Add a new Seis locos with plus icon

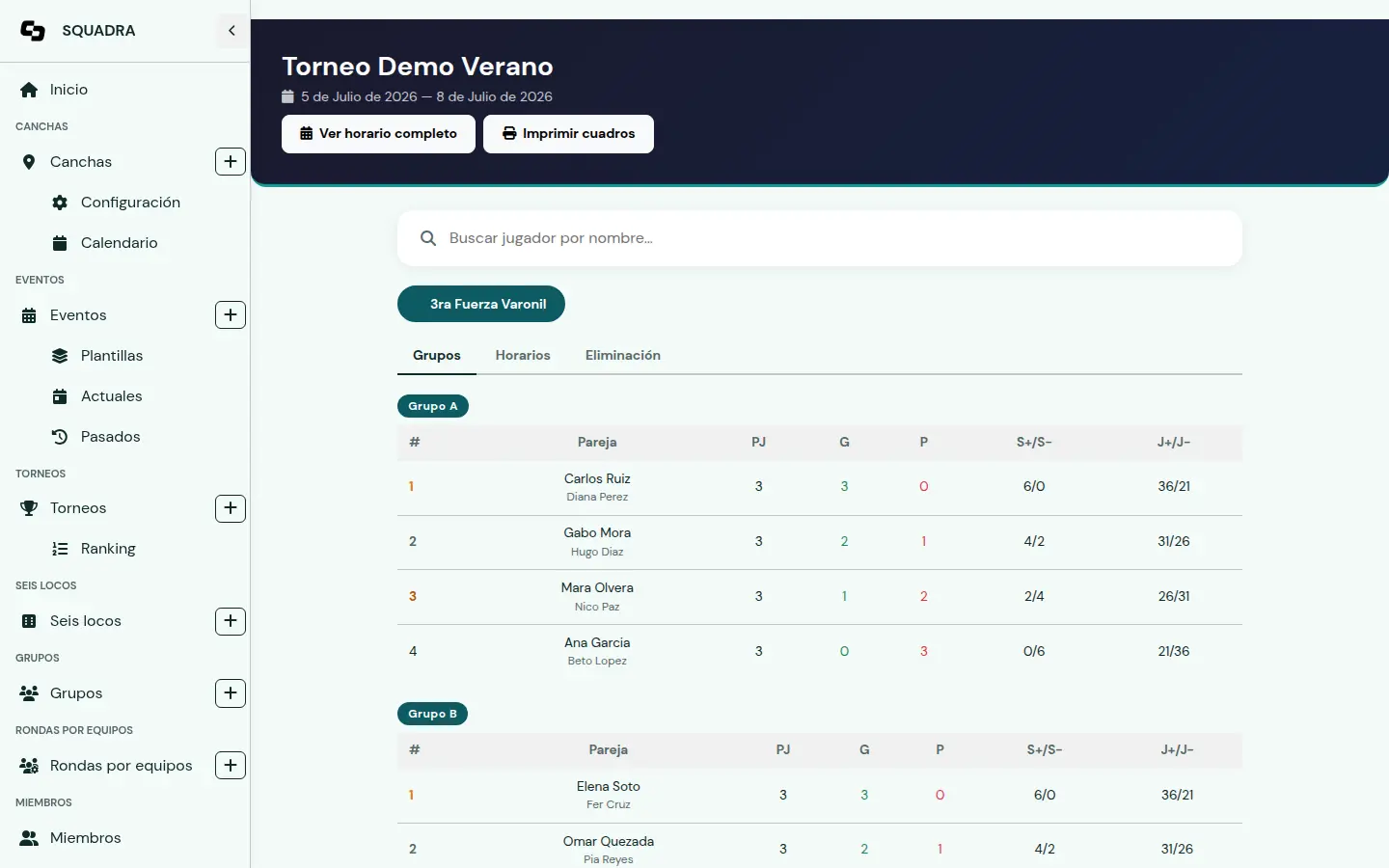(x=231, y=621)
